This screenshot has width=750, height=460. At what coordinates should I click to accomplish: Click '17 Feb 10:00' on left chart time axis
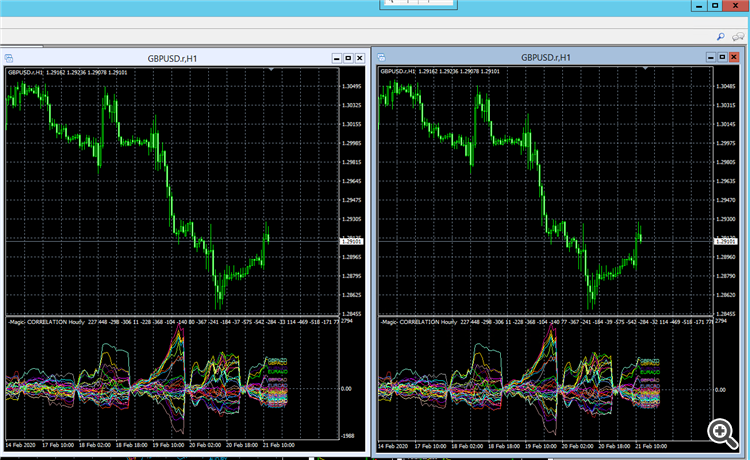pos(58,445)
